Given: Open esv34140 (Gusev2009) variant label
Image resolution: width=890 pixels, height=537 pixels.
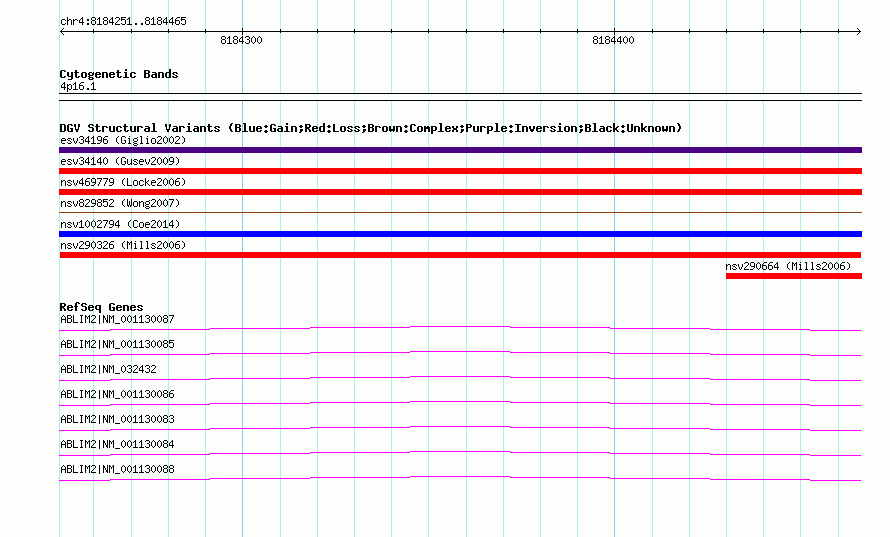Looking at the screenshot, I should 120,161.
